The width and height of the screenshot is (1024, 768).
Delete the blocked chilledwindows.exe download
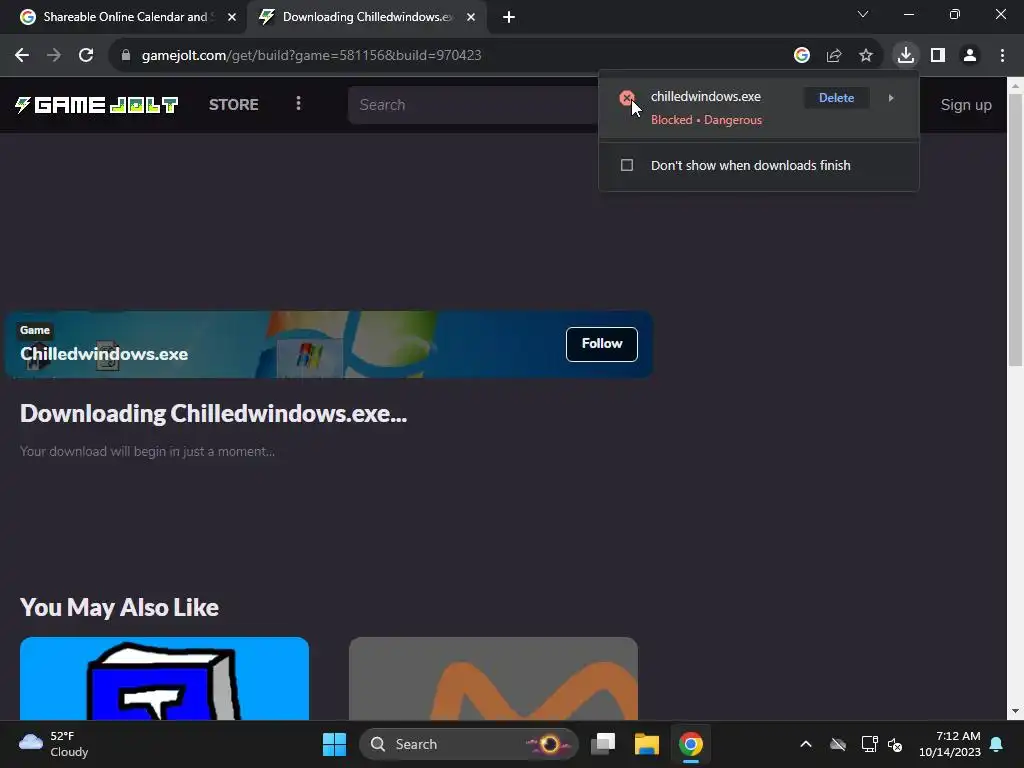coord(837,98)
